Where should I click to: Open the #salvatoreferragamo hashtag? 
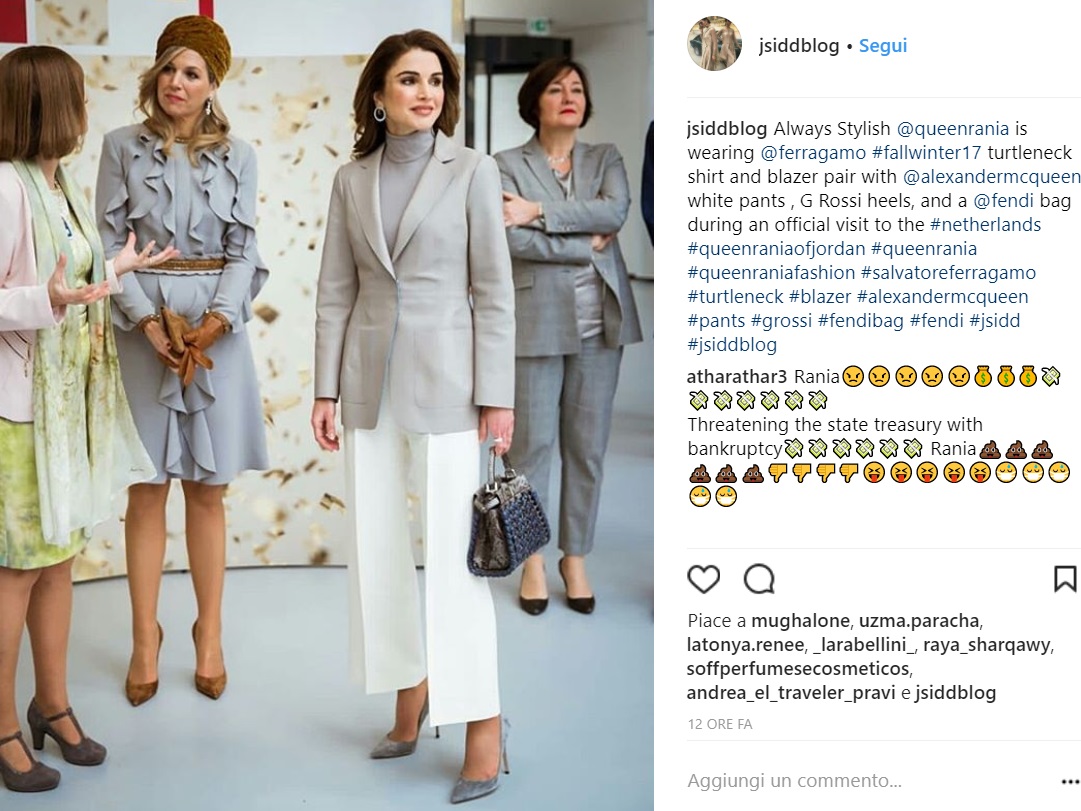pos(948,272)
